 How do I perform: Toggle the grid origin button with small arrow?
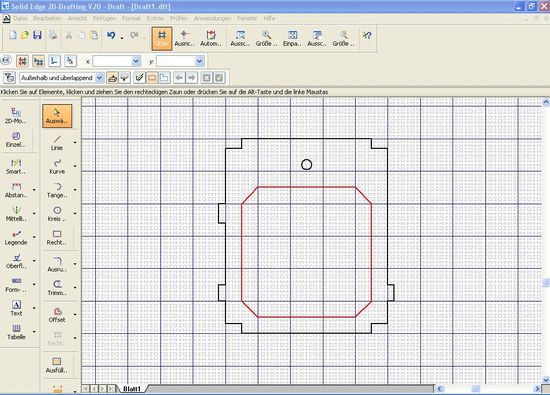[x=38, y=61]
